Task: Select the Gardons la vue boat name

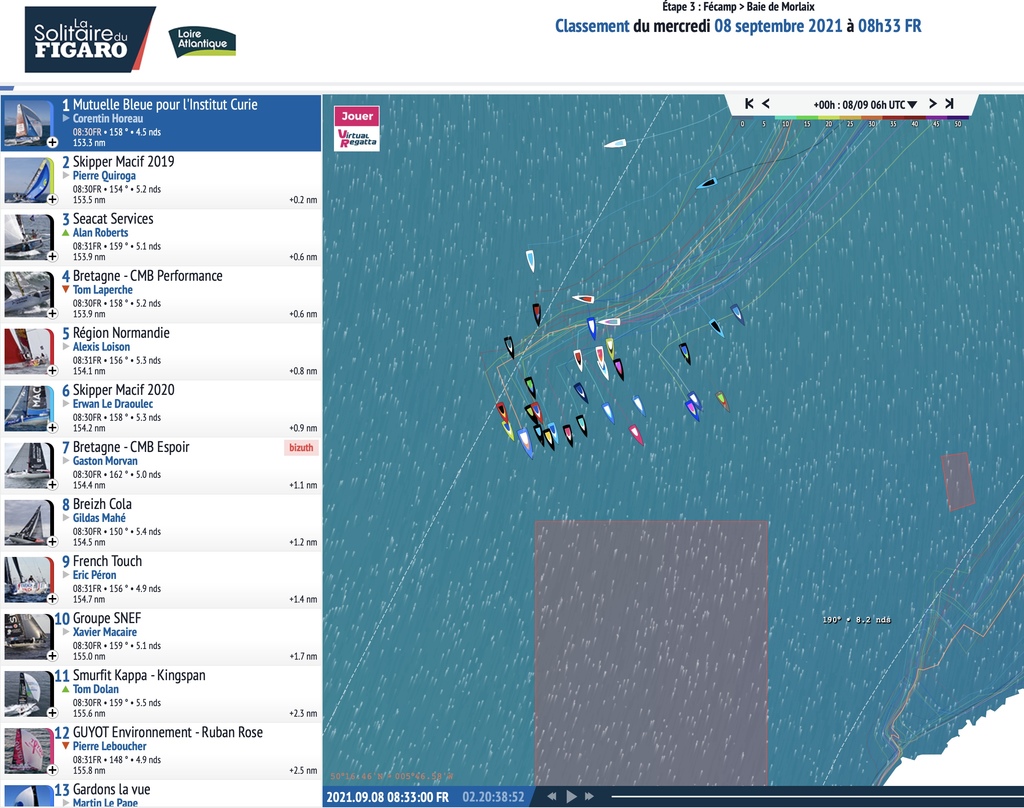Action: (111, 789)
